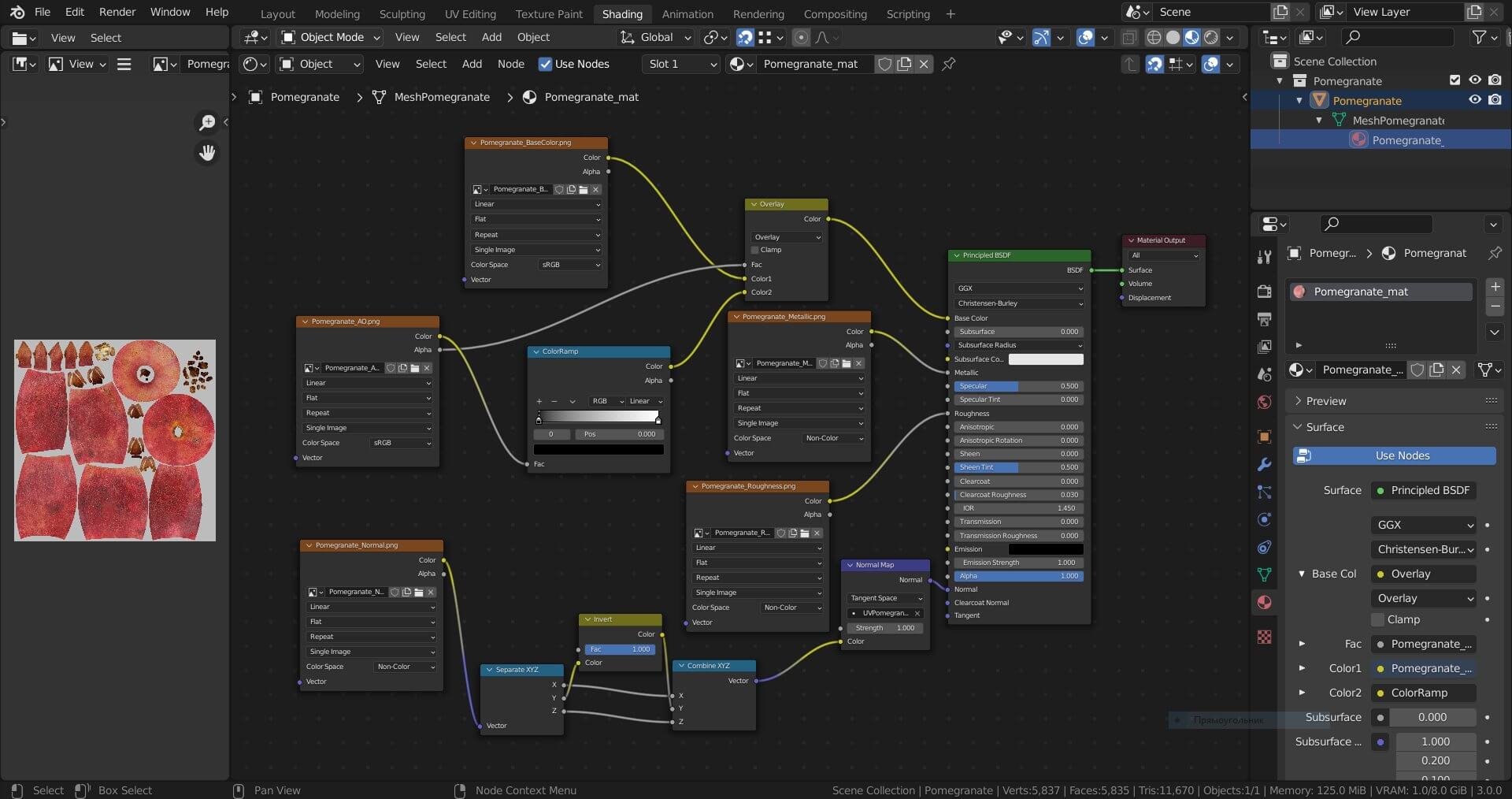Pin the node editor material with pin icon
1512x799 pixels.
coord(949,65)
